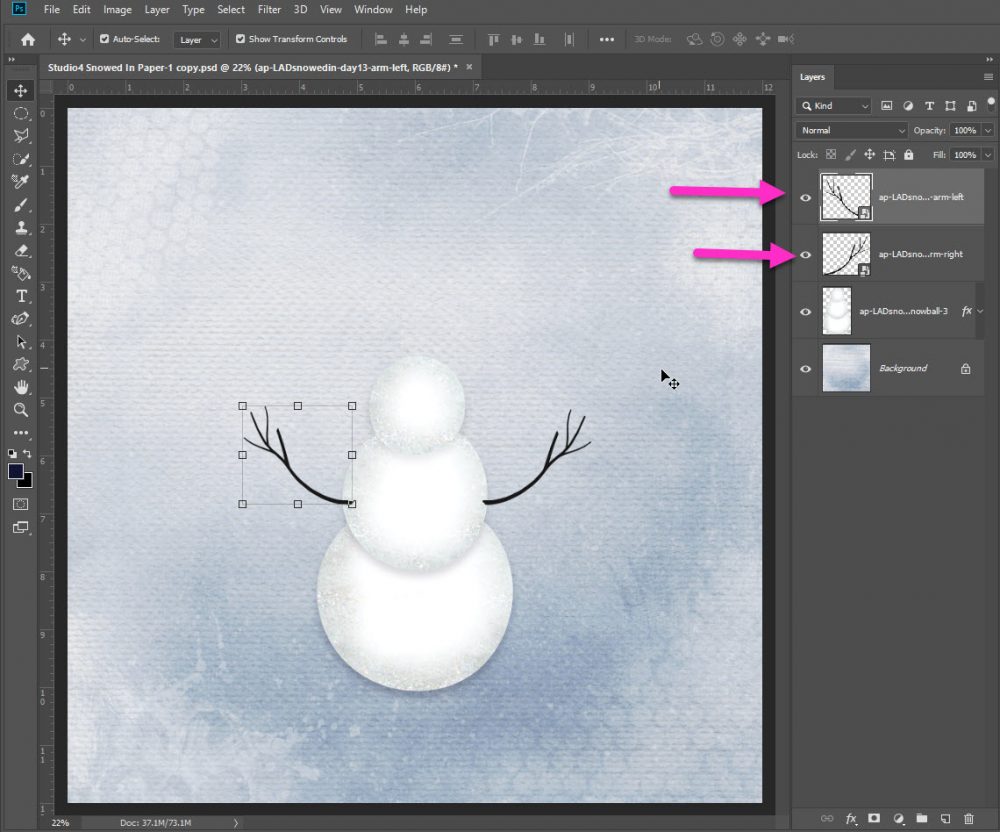
Task: Open the blend mode Normal dropdown
Action: tap(852, 131)
